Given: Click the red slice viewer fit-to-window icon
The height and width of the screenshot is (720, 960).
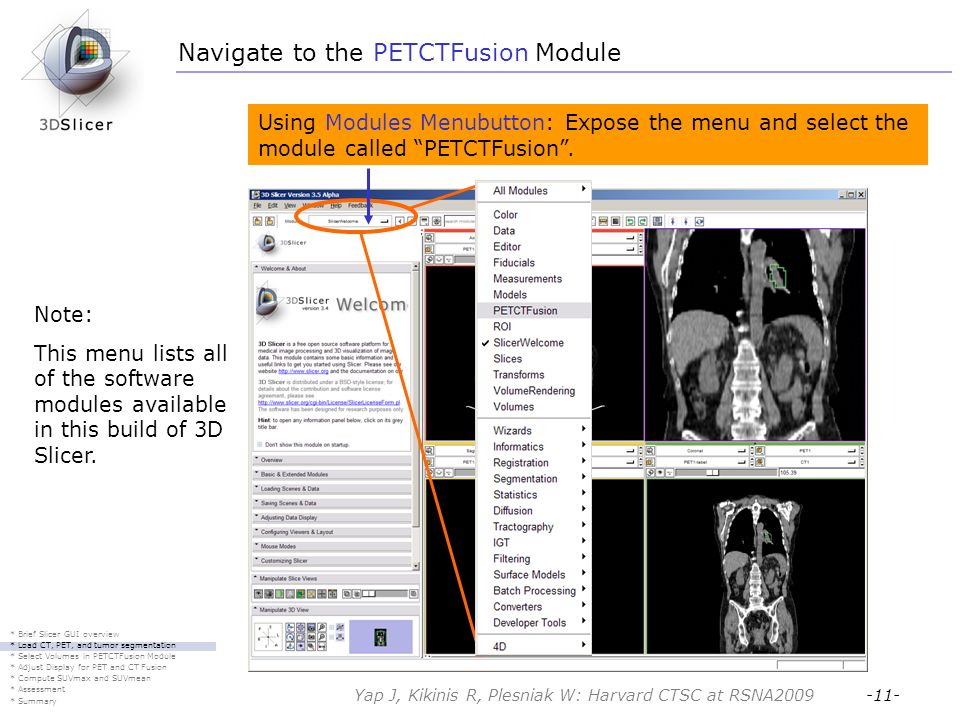Looking at the screenshot, I should pyautogui.click(x=429, y=238).
